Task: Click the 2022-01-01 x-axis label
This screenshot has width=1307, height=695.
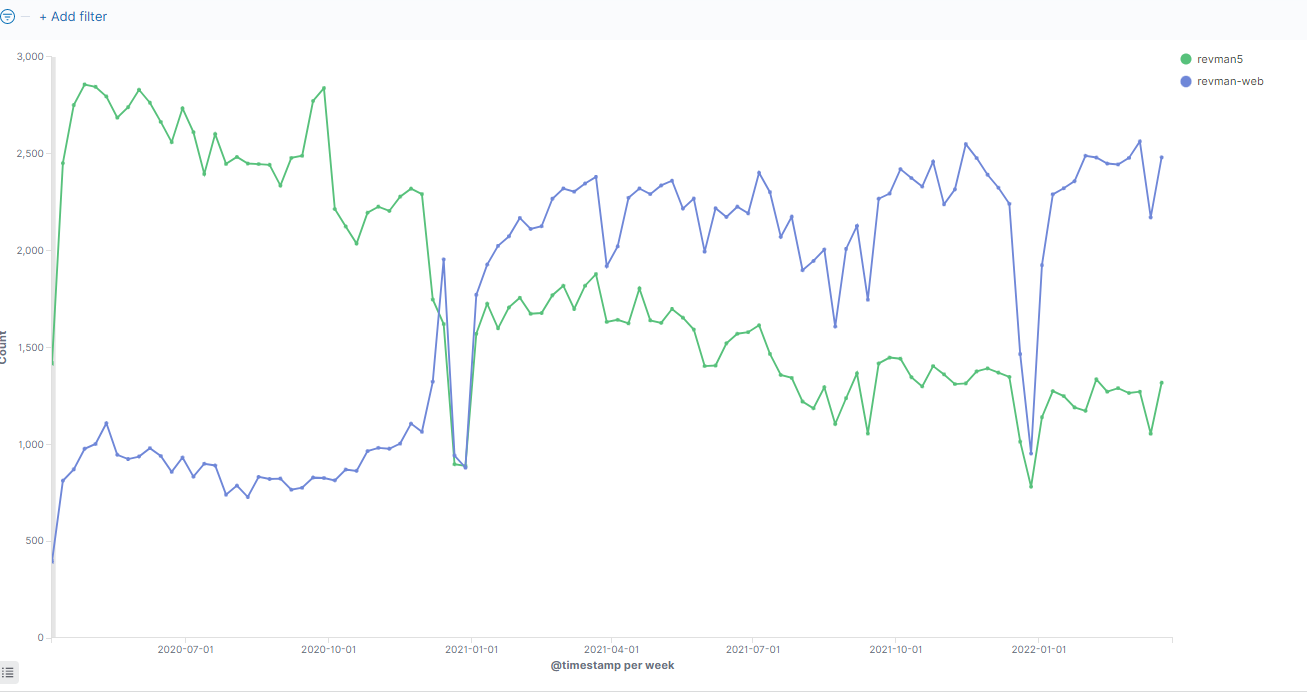Action: pos(1039,649)
